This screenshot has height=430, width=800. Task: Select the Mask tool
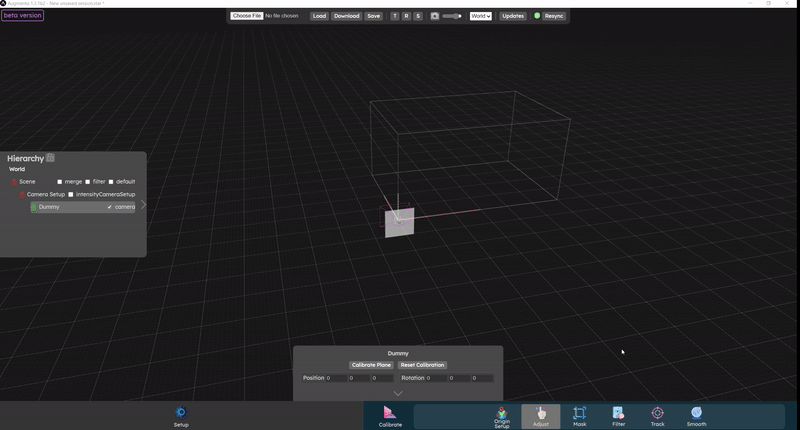[580, 414]
